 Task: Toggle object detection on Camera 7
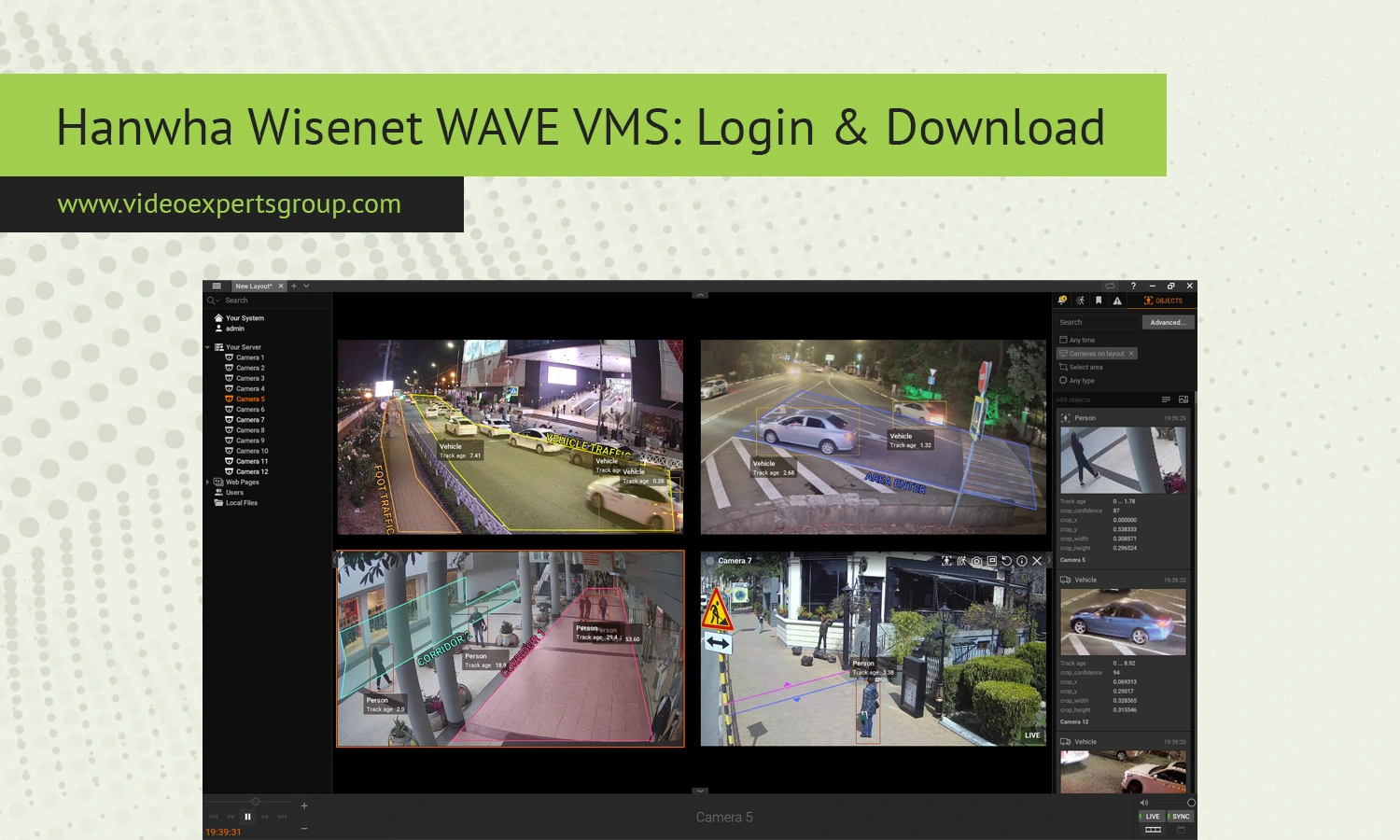click(946, 561)
